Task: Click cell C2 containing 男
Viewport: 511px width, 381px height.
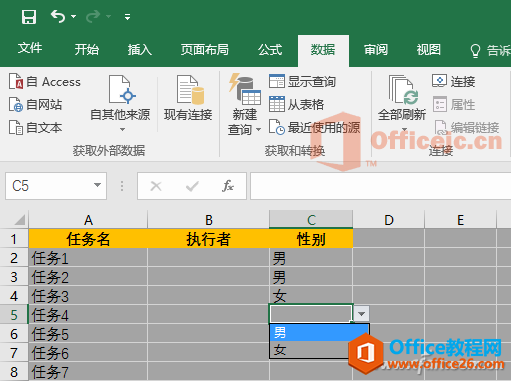Action: (x=311, y=258)
